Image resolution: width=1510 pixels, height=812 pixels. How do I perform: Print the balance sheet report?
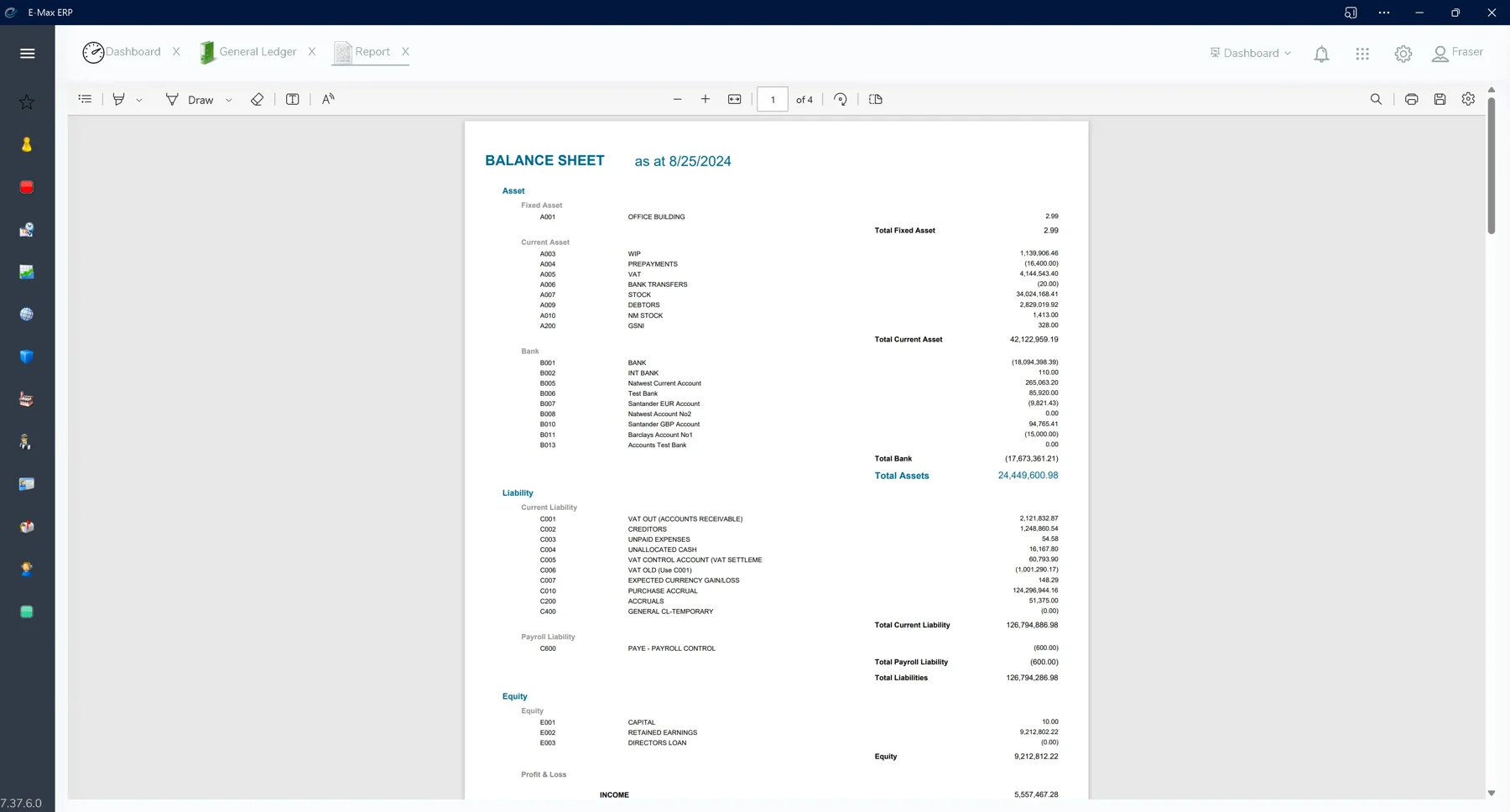[1412, 99]
